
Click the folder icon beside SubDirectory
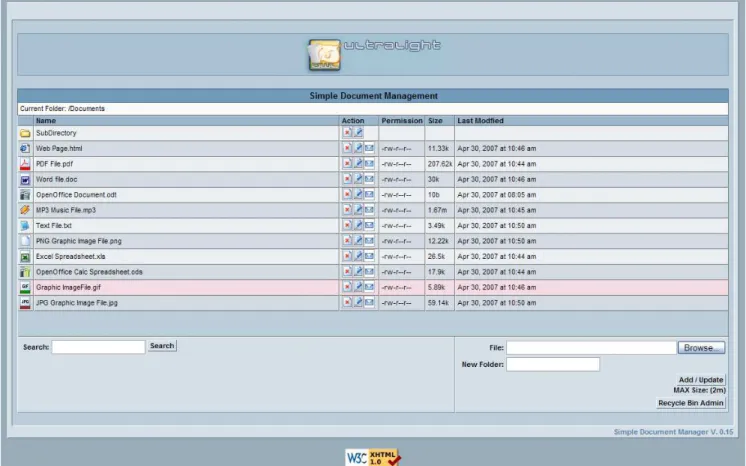tap(25, 133)
